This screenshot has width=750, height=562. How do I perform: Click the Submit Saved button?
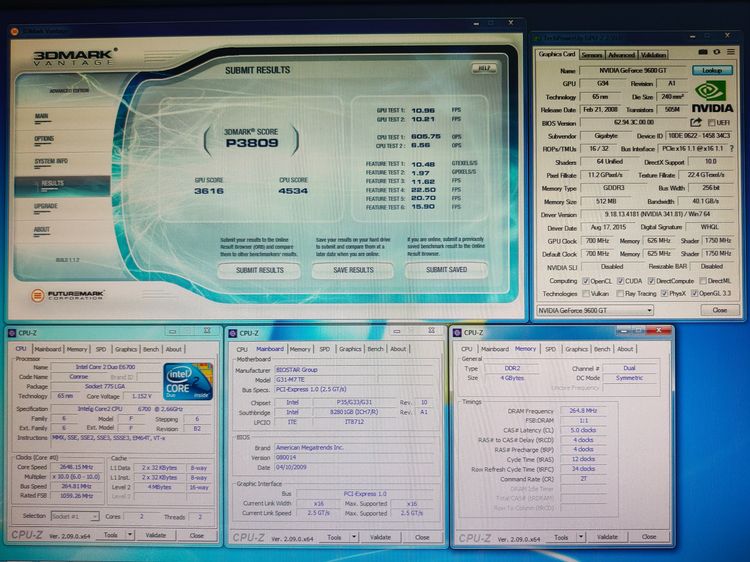446,270
